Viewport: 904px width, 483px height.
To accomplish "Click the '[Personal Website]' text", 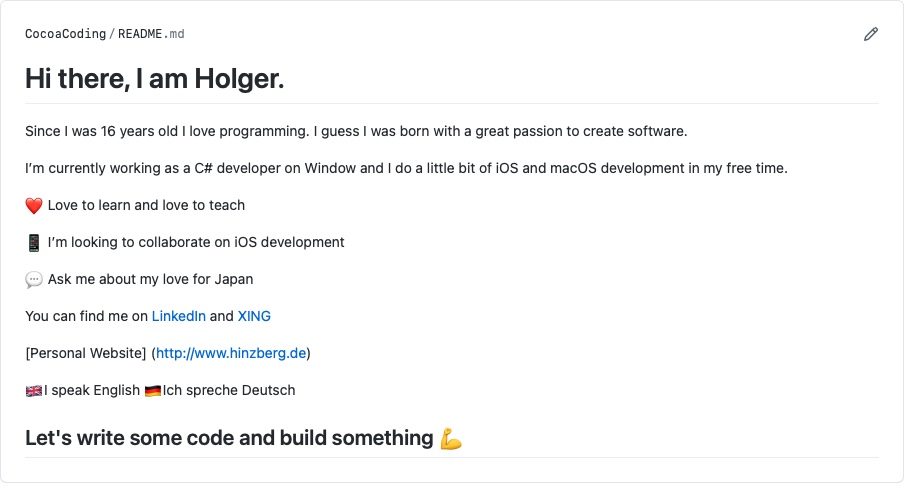I will pyautogui.click(x=86, y=353).
